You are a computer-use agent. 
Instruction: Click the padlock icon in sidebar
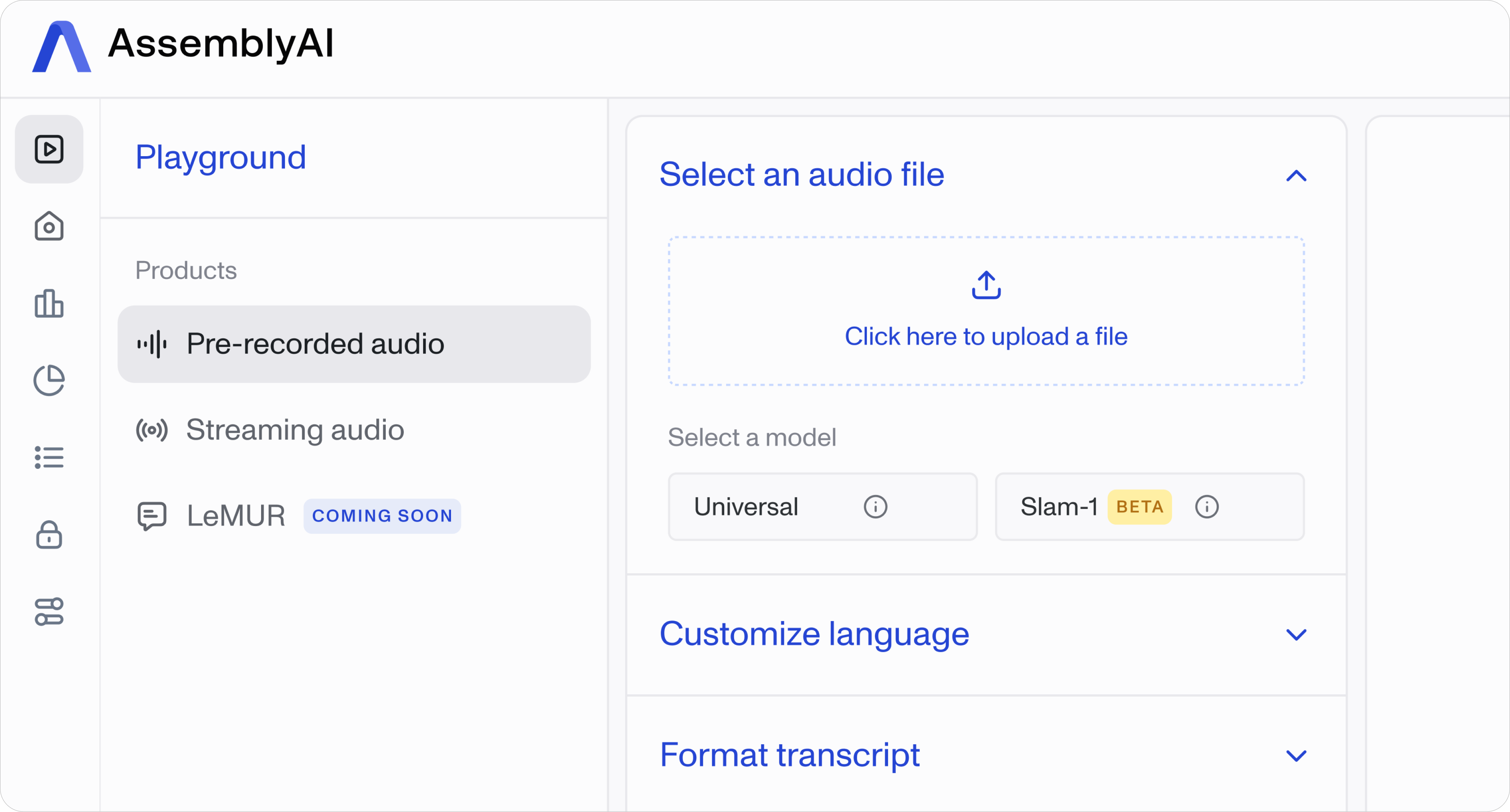tap(49, 534)
